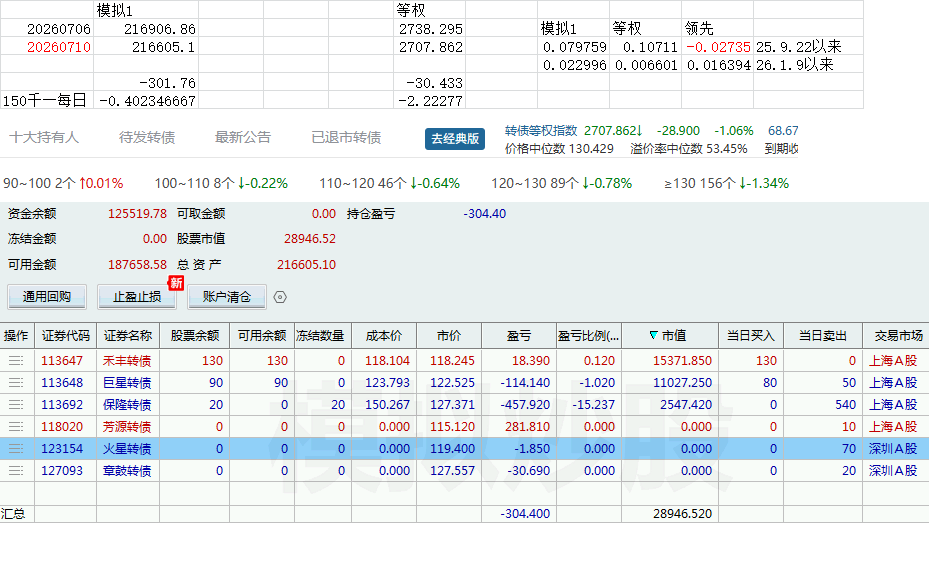The height and width of the screenshot is (563, 947).
Task: Click the 转债等权指数 link
Action: point(541,130)
